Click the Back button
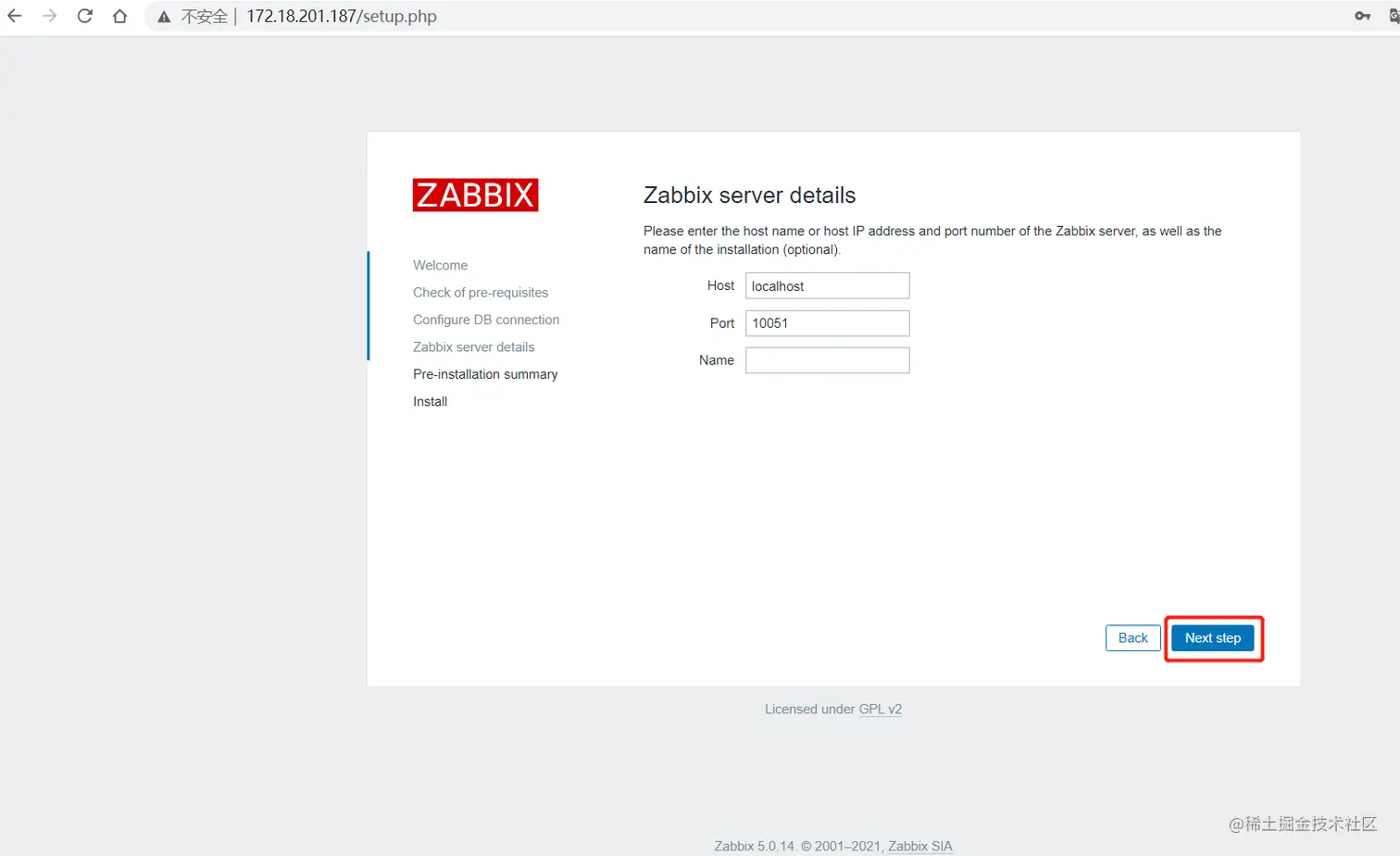Viewport: 1400px width, 856px height. tap(1132, 638)
